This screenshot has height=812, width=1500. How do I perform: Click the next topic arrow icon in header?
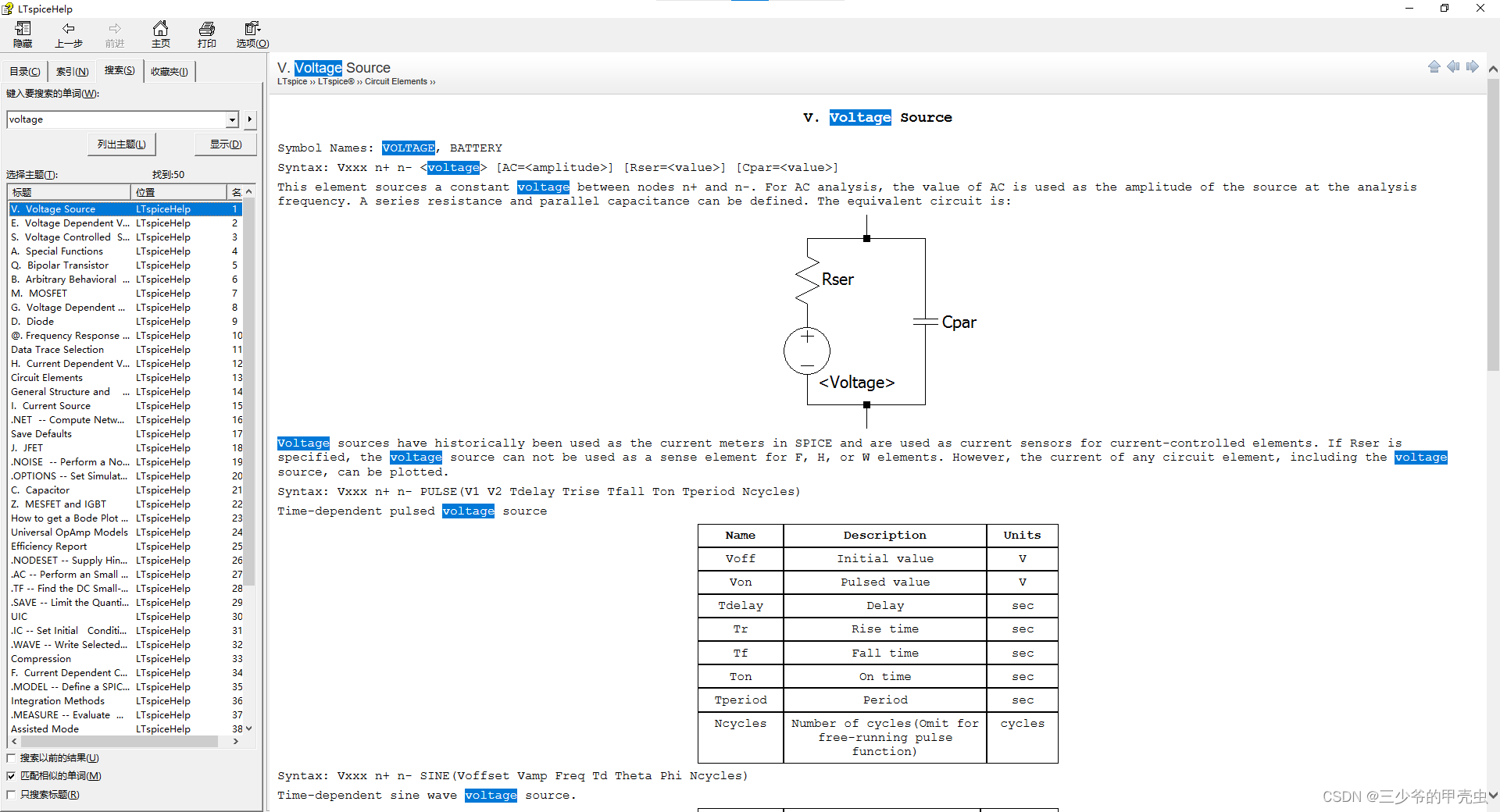(1472, 66)
